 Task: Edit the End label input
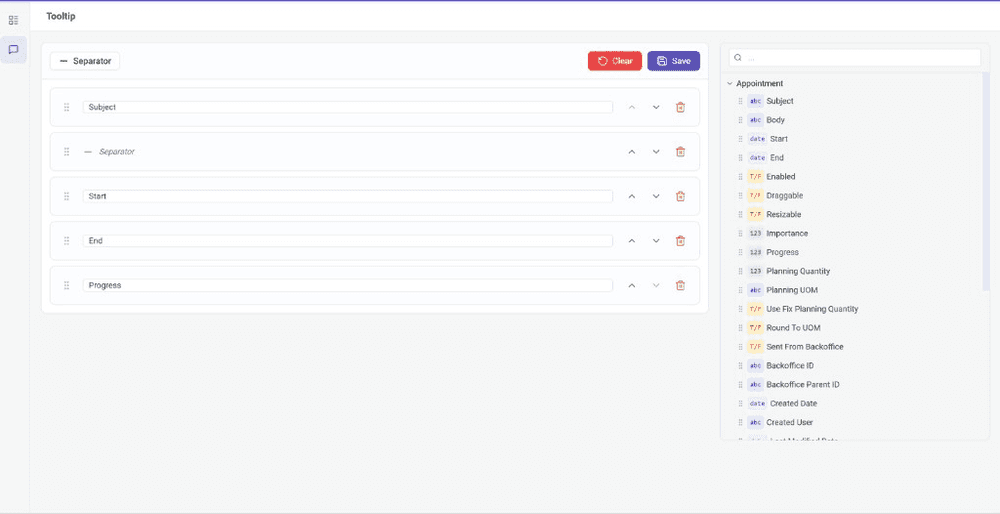[x=348, y=241]
